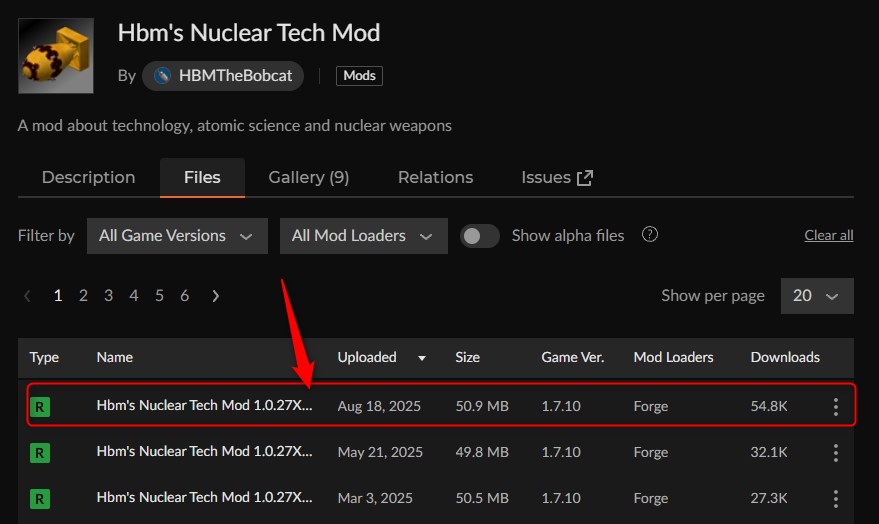Click the Mod Loaders column header
Viewport: 879px width, 524px height.
point(673,358)
